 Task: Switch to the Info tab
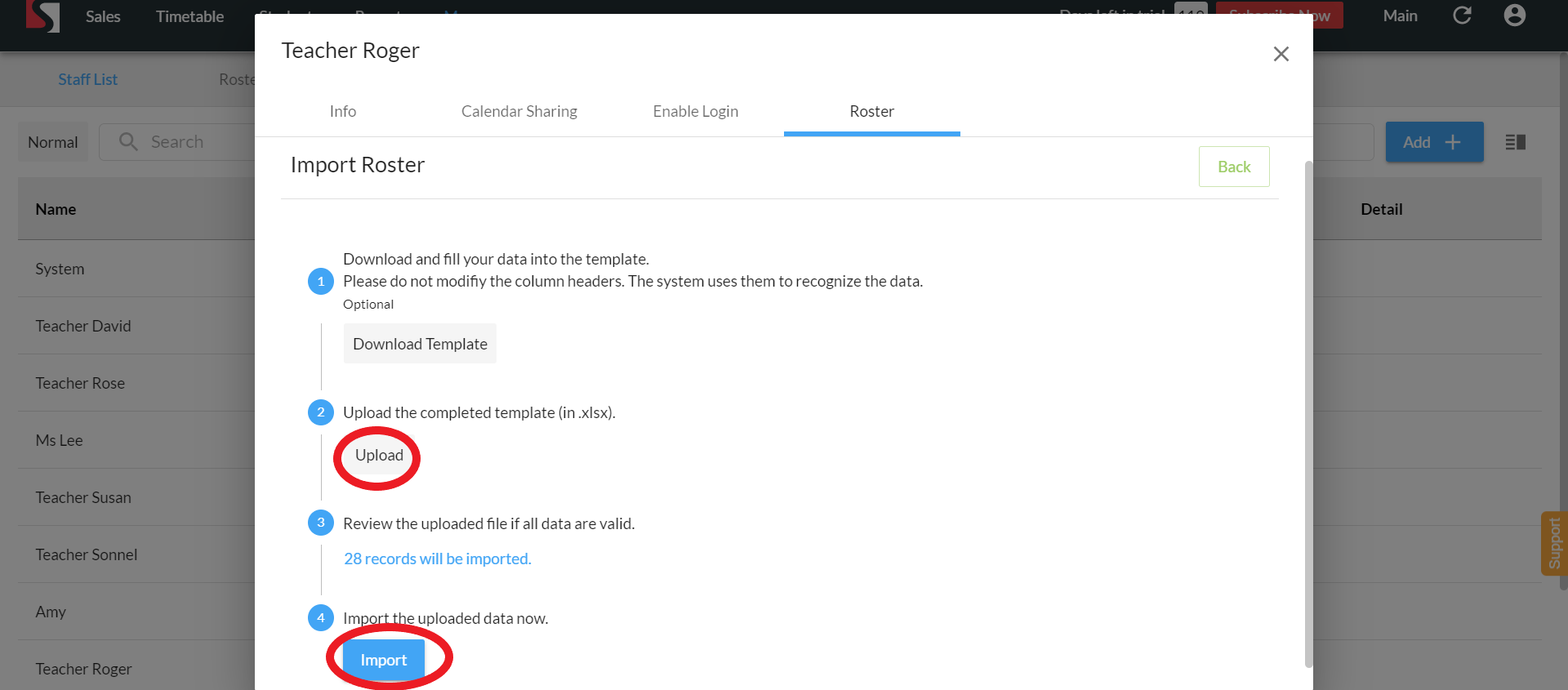click(x=342, y=111)
